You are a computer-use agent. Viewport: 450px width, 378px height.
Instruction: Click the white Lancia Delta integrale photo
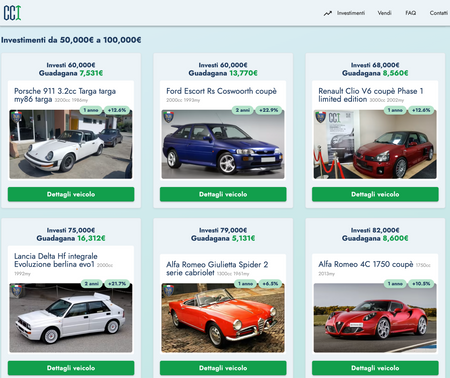71,318
